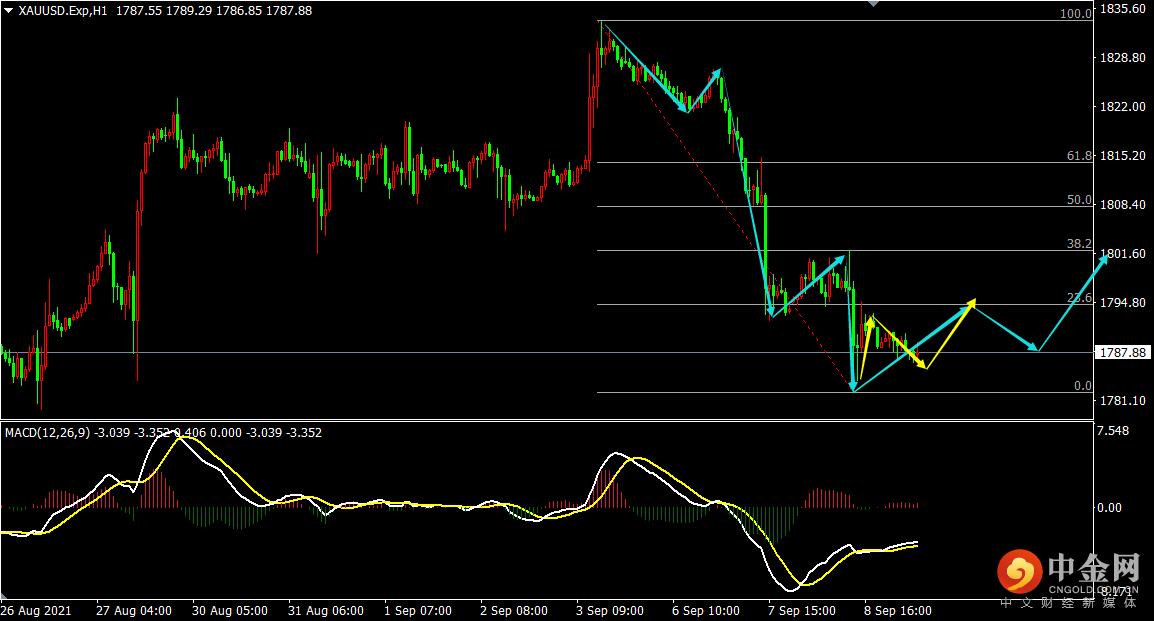This screenshot has height=621, width=1154.
Task: Click the gray chart shift marker at chart top
Action: point(874,4)
